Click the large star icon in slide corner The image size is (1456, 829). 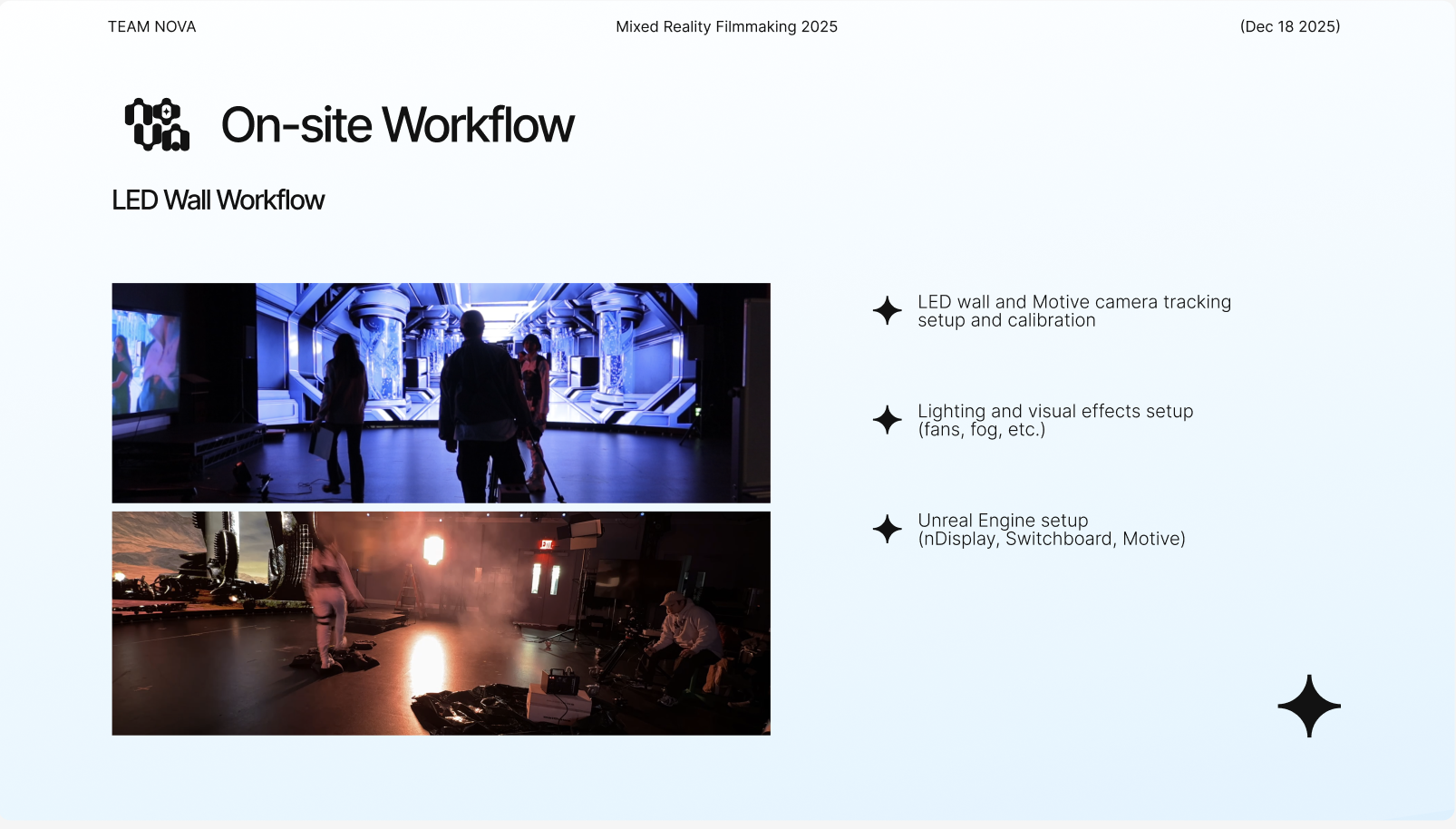click(x=1309, y=706)
